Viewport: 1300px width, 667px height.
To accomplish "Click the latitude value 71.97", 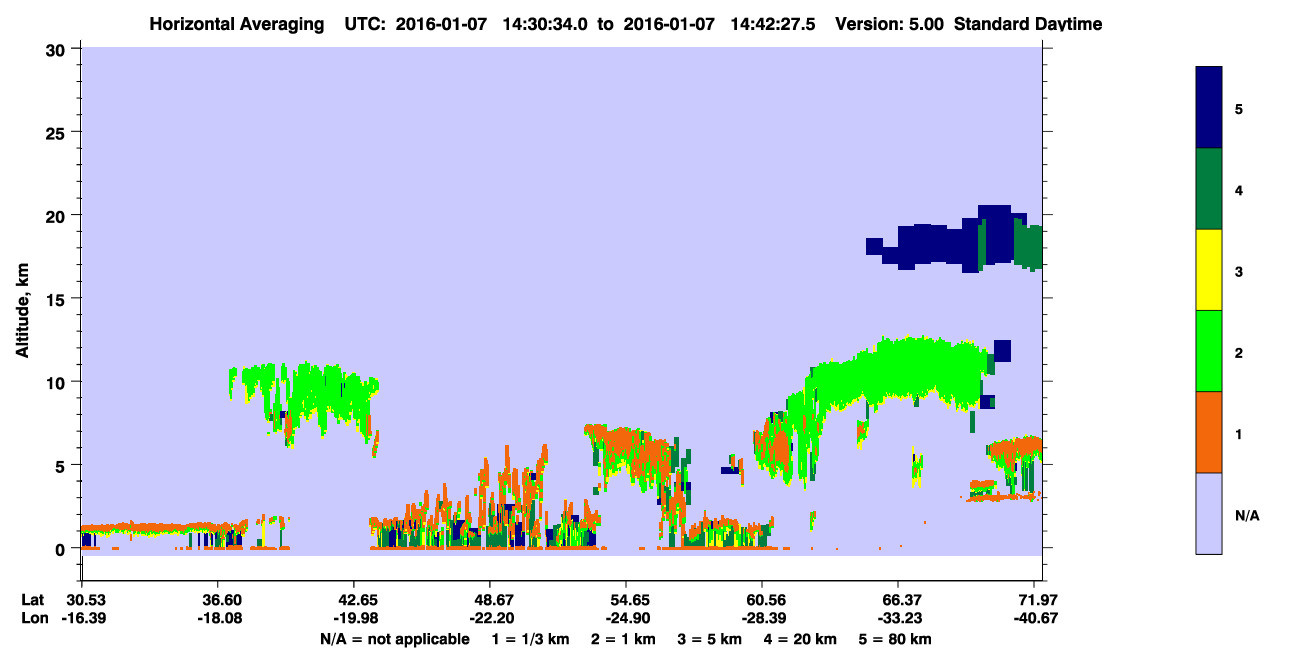I will (1034, 599).
